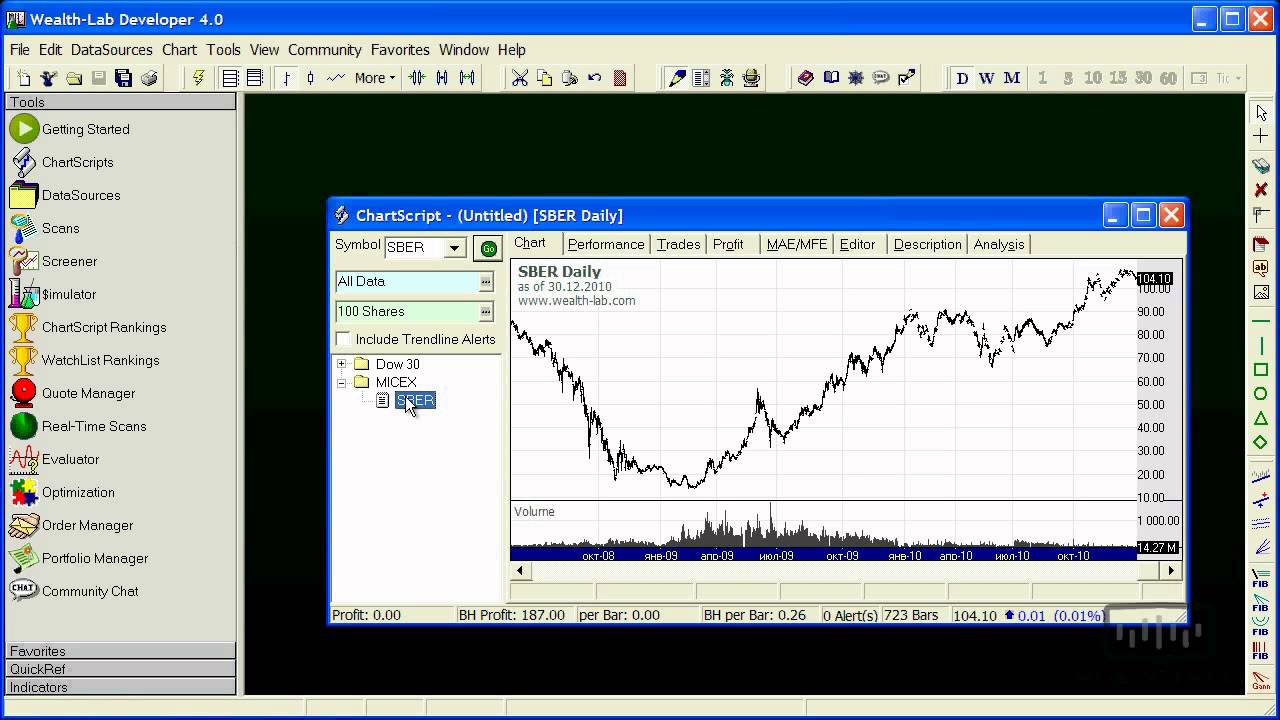Click chart scrollbar right arrow
Image resolution: width=1280 pixels, height=720 pixels.
click(x=1171, y=570)
